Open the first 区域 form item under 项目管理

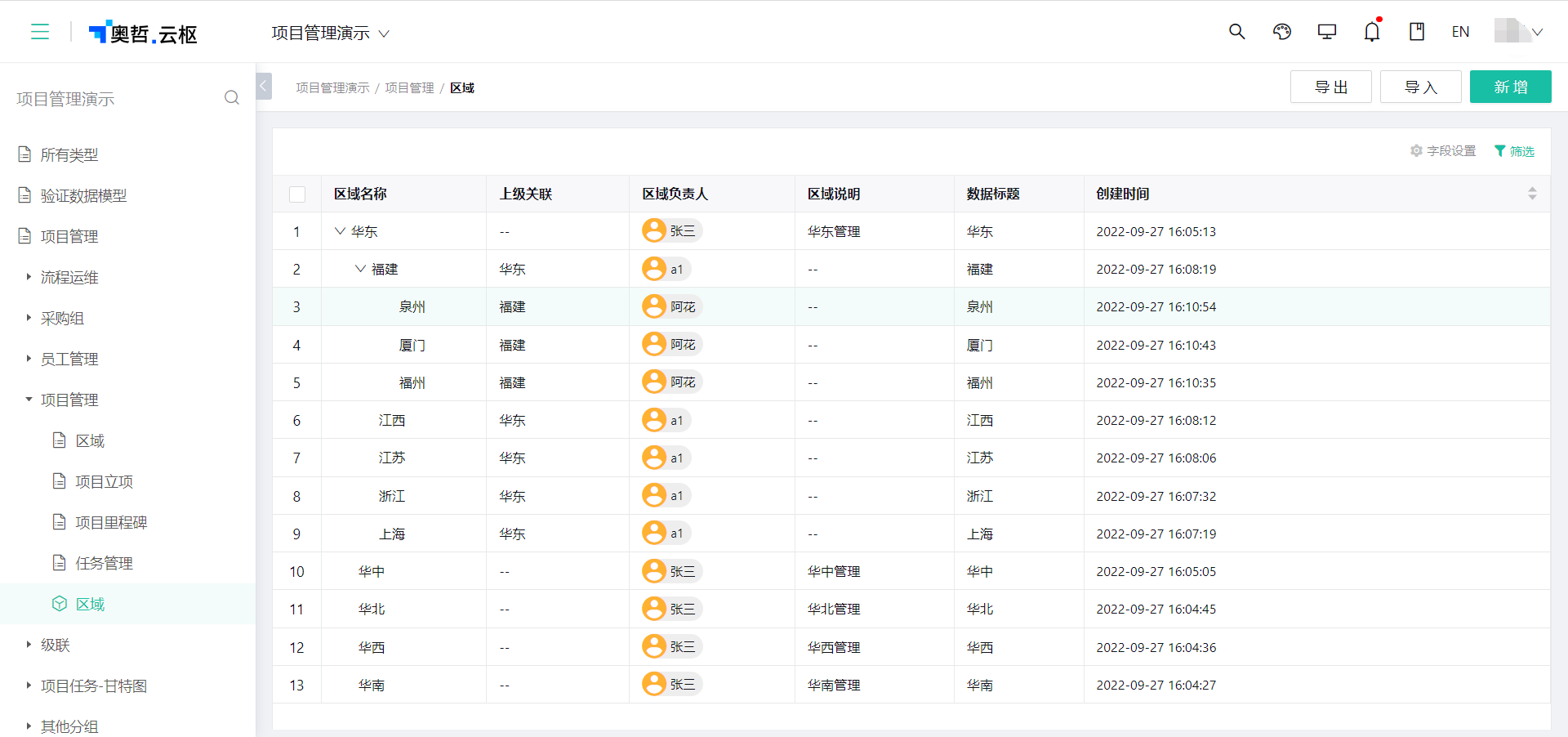coord(90,440)
